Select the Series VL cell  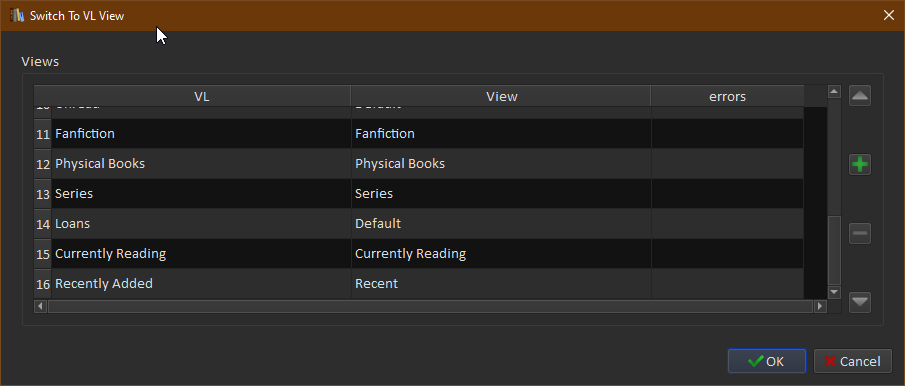tap(201, 194)
